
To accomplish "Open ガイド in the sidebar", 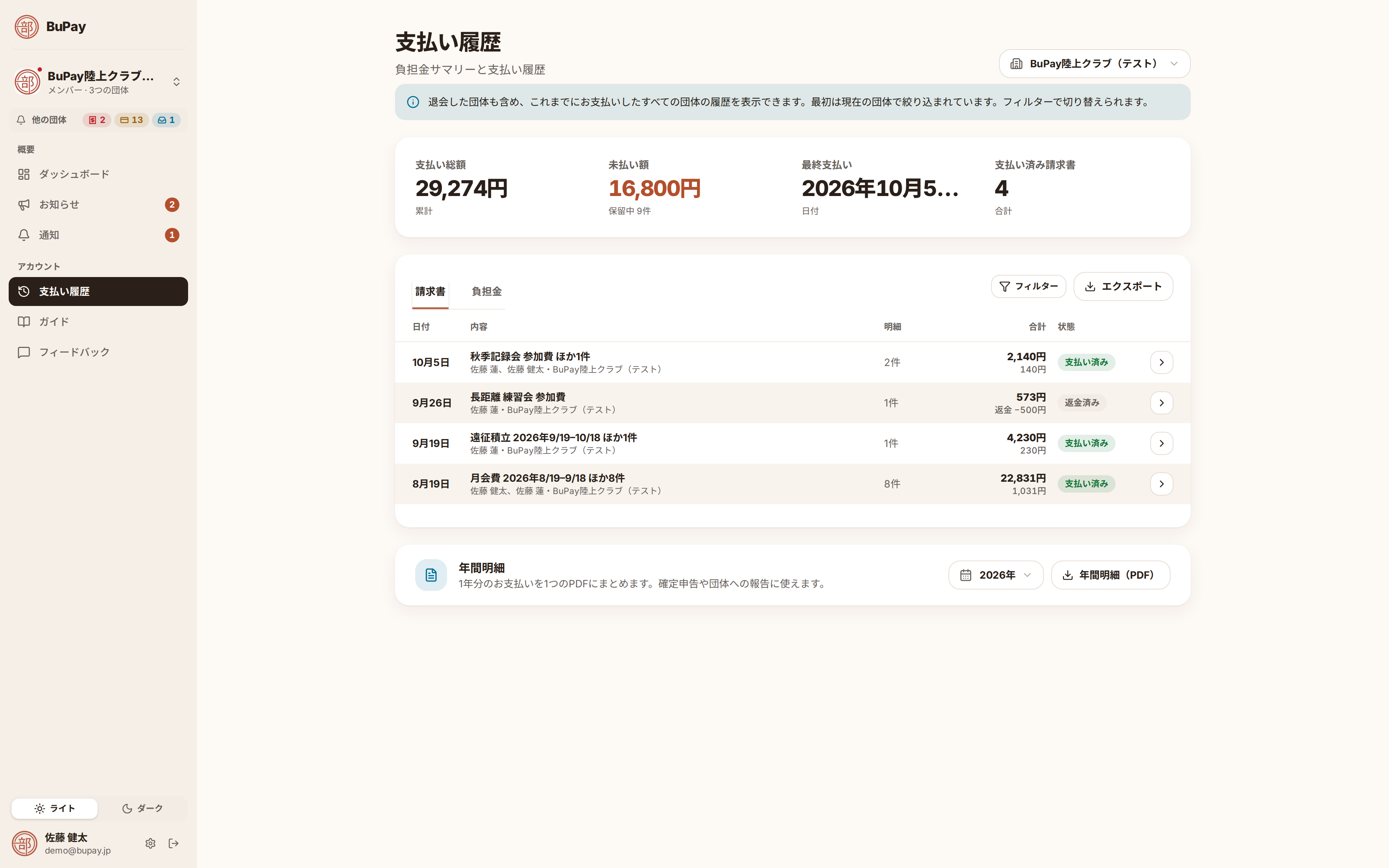I will coord(98,322).
